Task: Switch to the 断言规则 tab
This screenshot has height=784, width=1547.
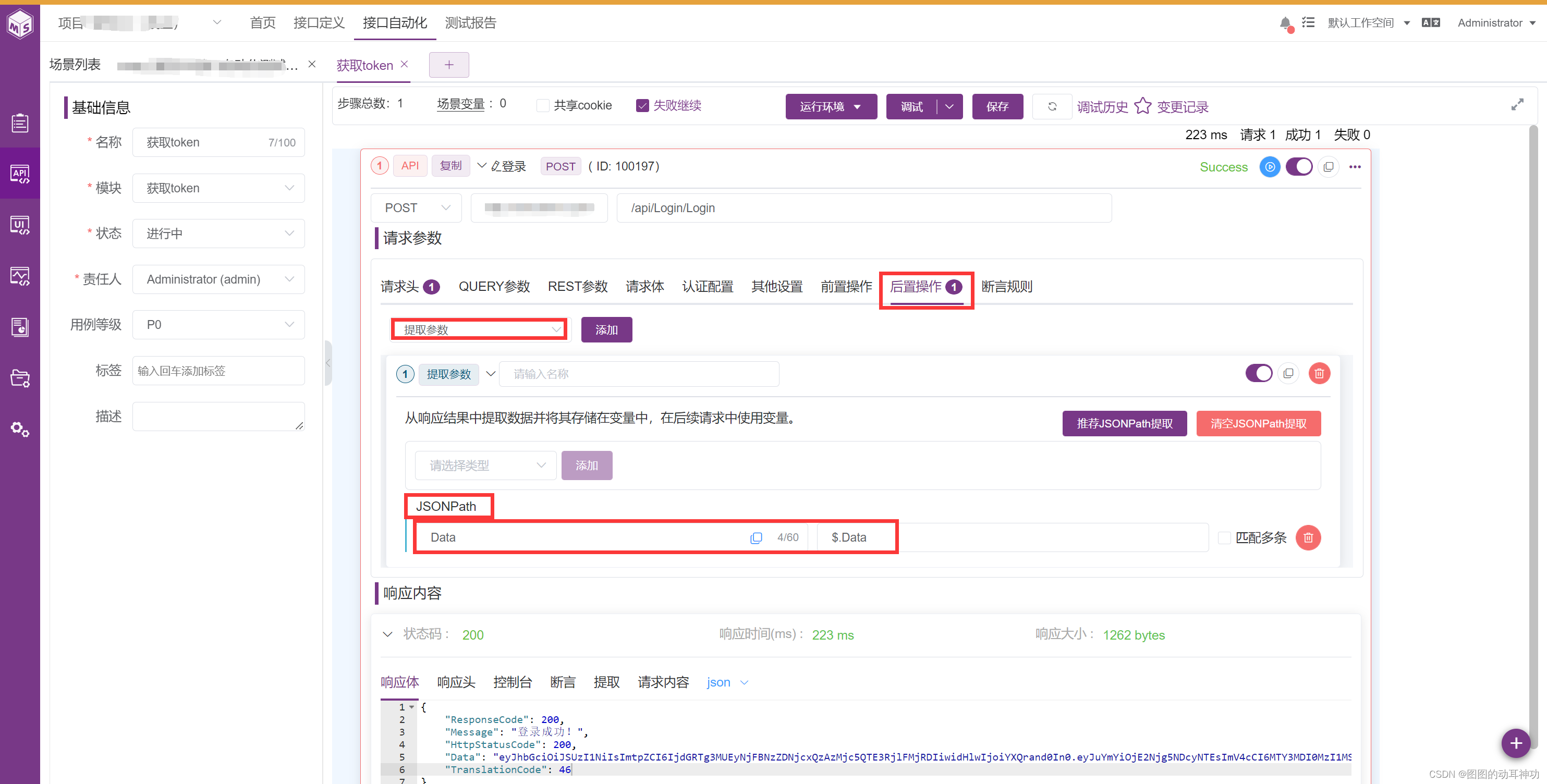Action: 1006,286
